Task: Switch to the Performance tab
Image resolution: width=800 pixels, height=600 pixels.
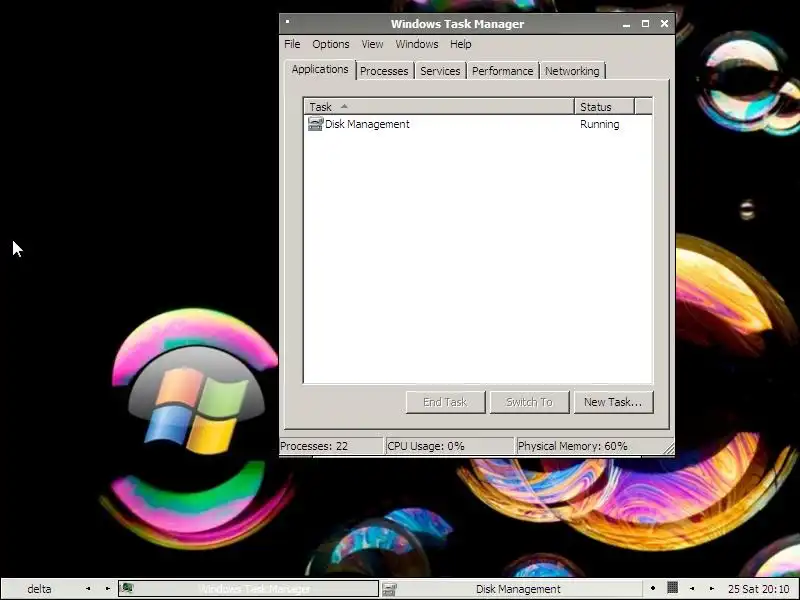Action: coord(502,71)
